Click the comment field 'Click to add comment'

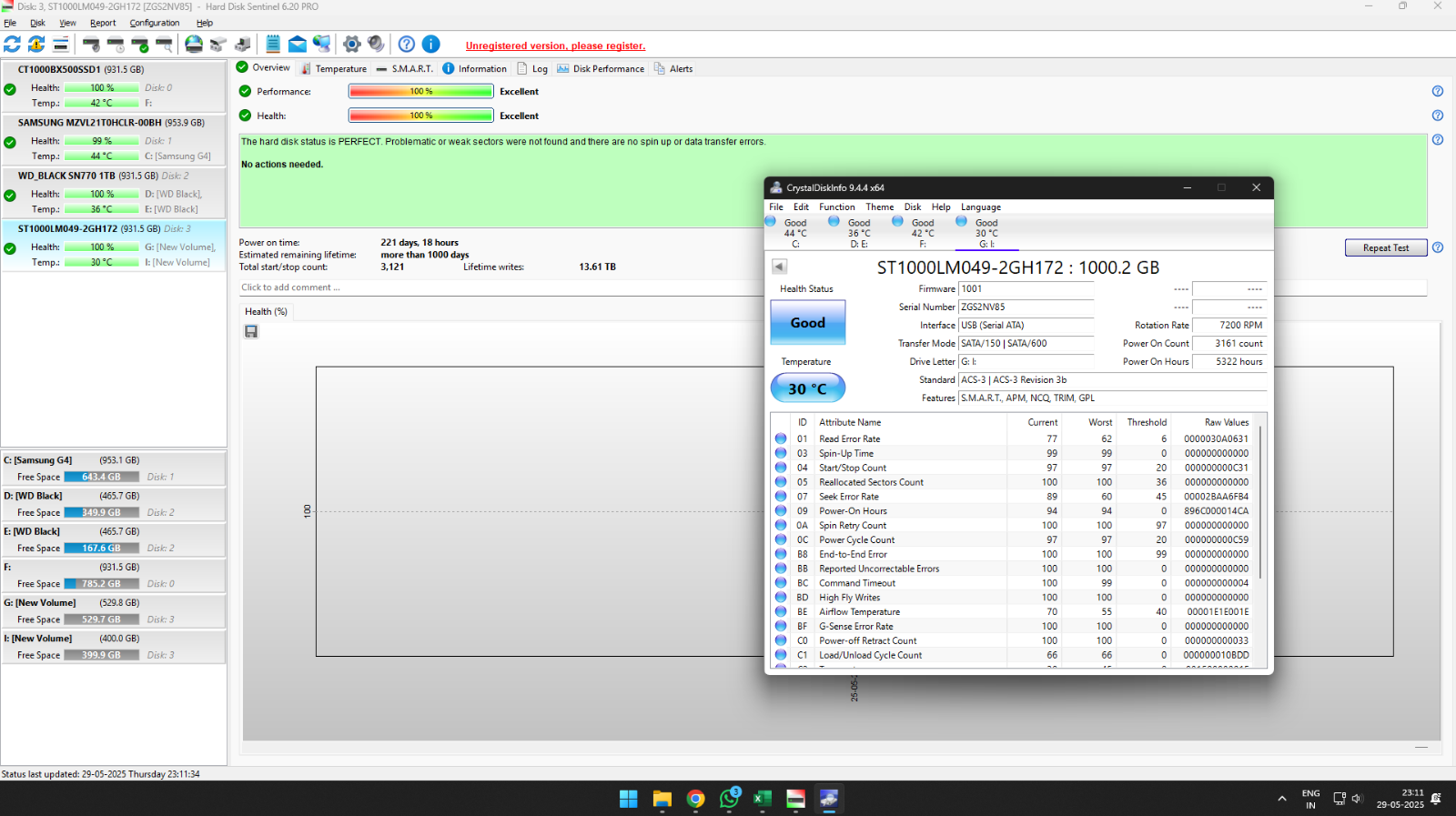[833, 287]
